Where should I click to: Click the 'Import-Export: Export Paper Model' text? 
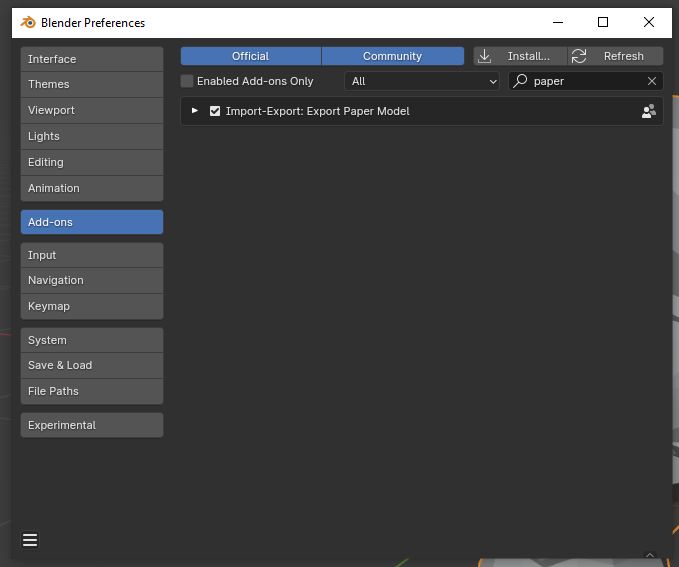[x=317, y=111]
